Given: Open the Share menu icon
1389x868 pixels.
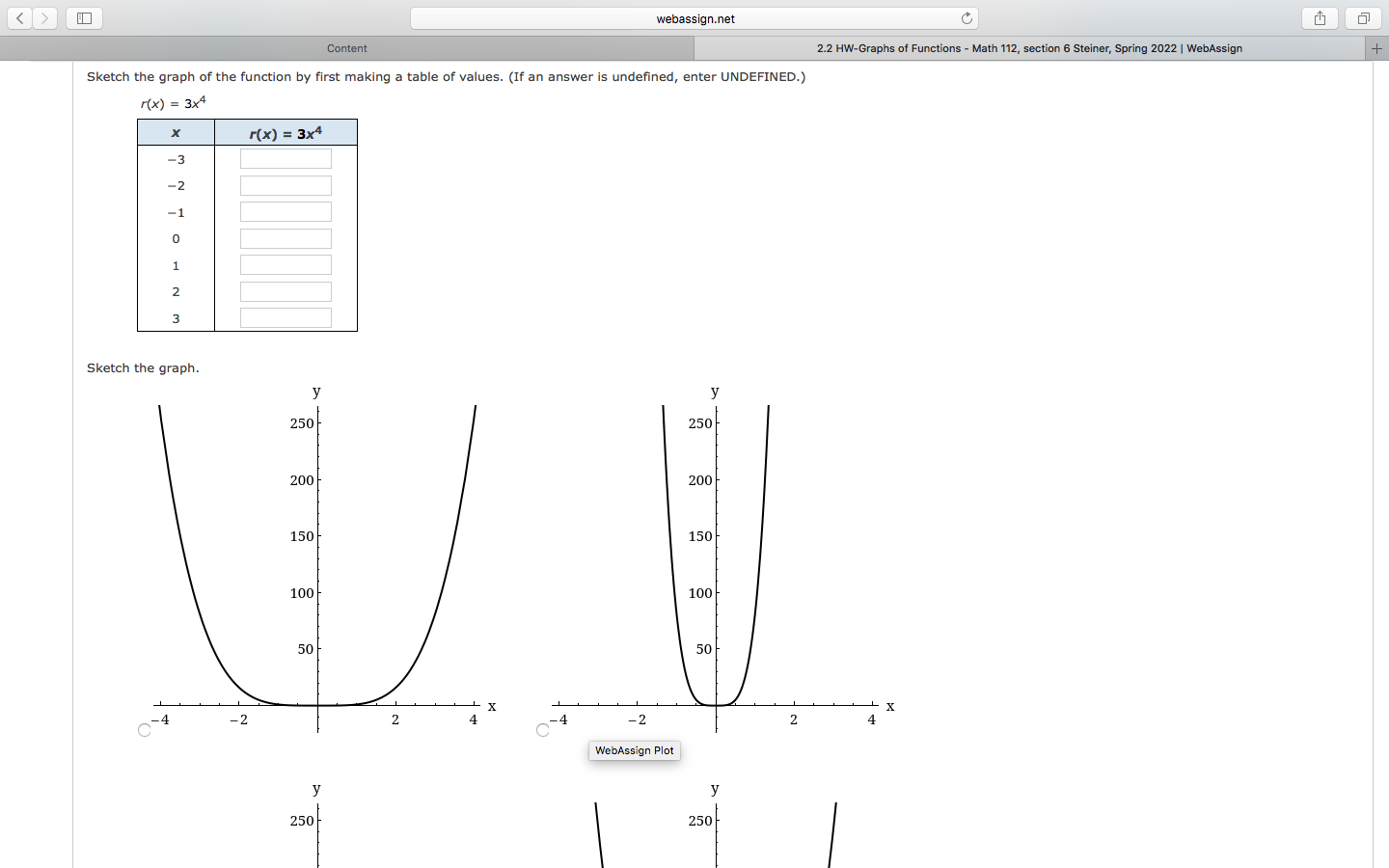Looking at the screenshot, I should click(x=1320, y=18).
